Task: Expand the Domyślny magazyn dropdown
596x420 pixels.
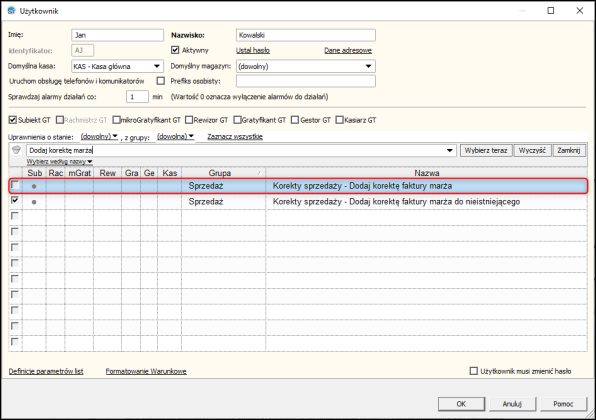Action: (x=368, y=66)
